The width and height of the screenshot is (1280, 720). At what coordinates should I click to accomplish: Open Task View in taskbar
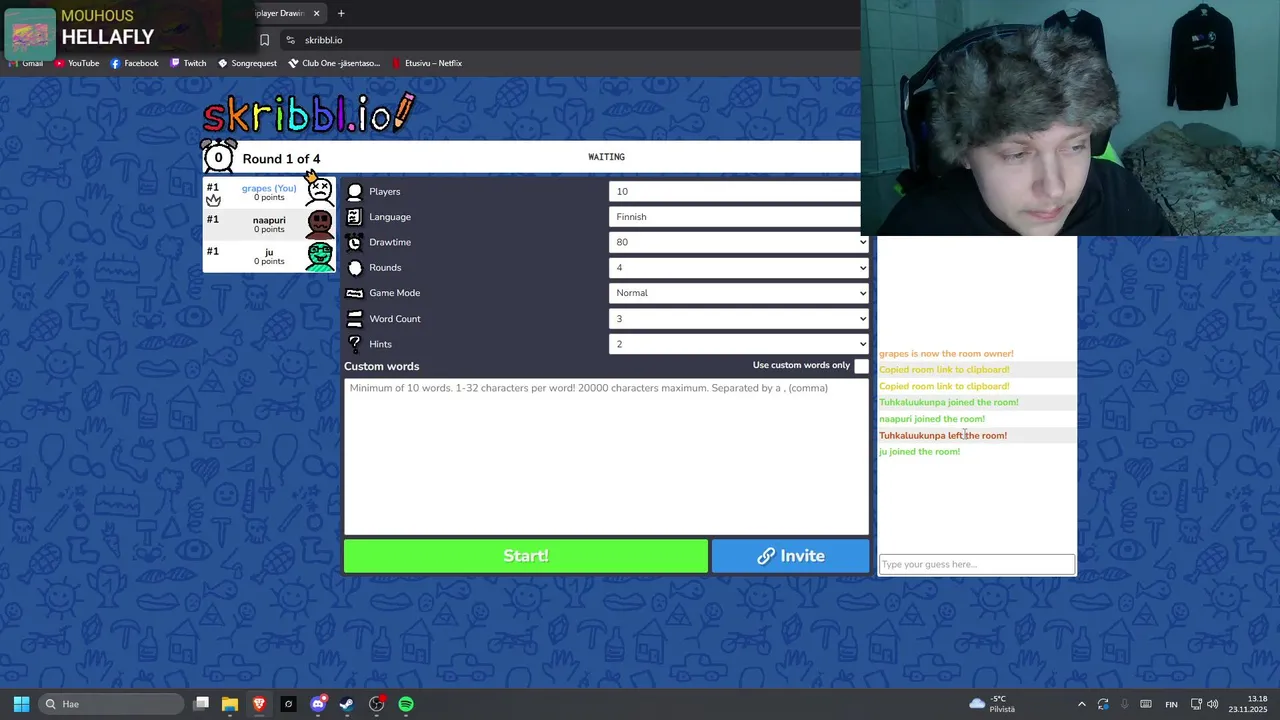[x=201, y=704]
